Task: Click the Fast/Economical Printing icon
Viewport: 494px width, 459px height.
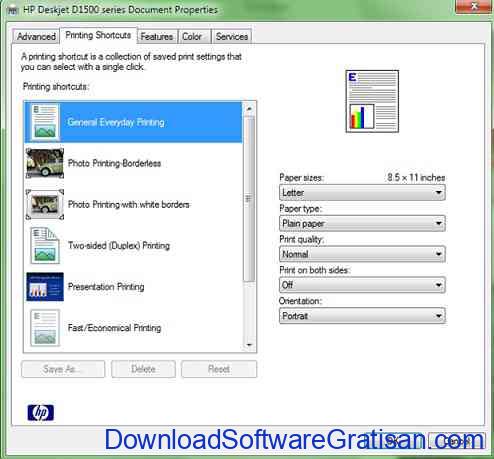Action: click(45, 328)
